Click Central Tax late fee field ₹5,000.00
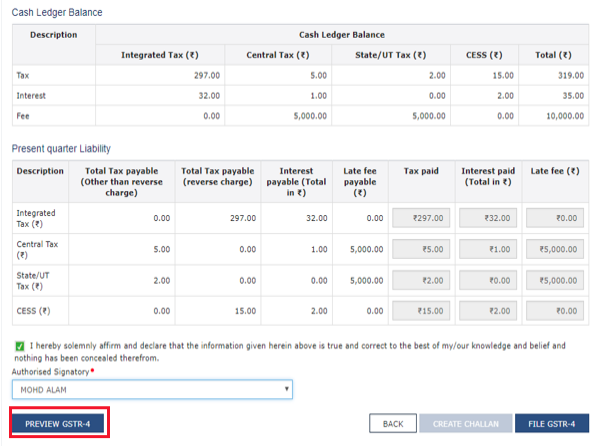The image size is (591, 446). click(x=555, y=249)
